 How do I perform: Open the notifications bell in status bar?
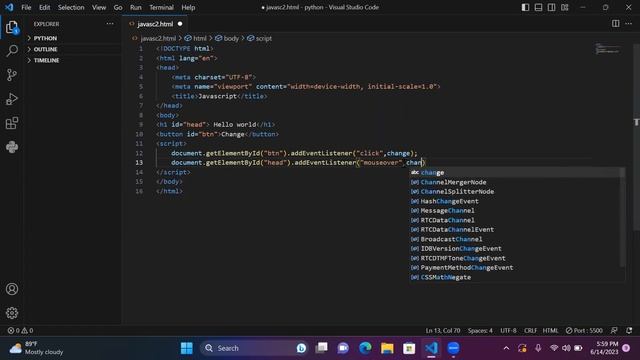pos(629,331)
